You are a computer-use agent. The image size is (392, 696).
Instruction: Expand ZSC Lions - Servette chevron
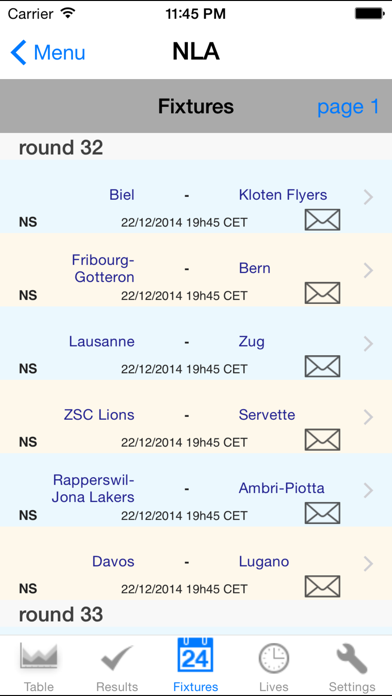pos(368,417)
